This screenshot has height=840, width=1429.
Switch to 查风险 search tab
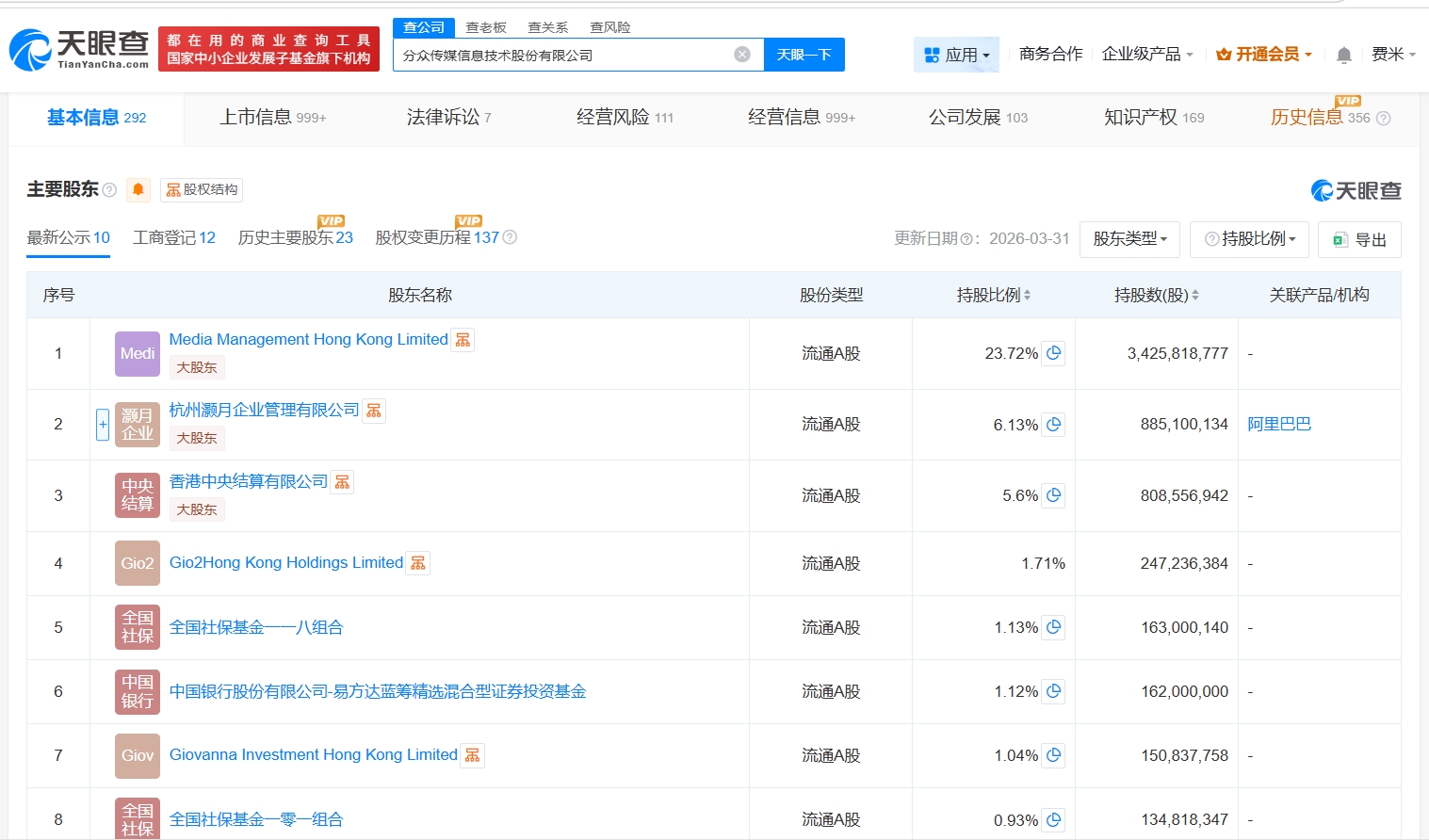pyautogui.click(x=610, y=27)
